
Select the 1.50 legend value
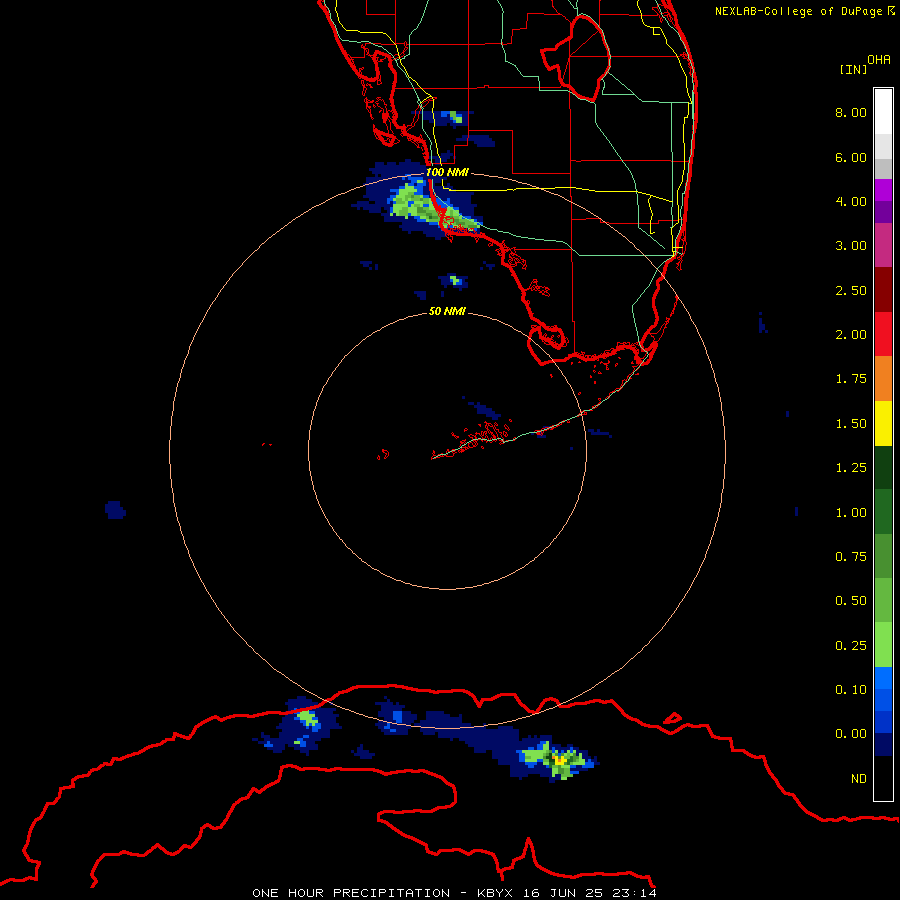(851, 424)
